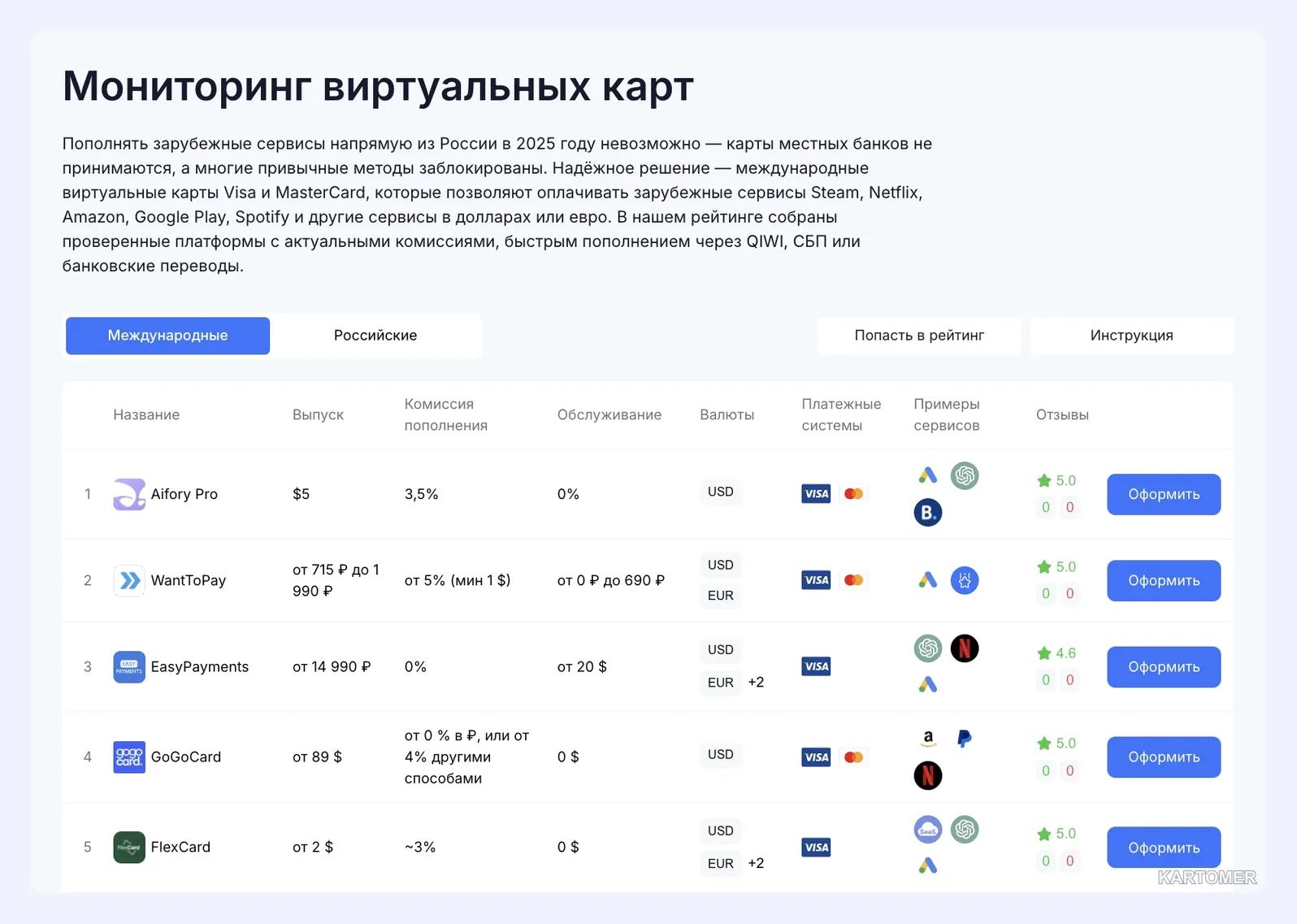Image resolution: width=1297 pixels, height=924 pixels.
Task: Click the Mastercard icon in WantToPay row
Action: [853, 580]
